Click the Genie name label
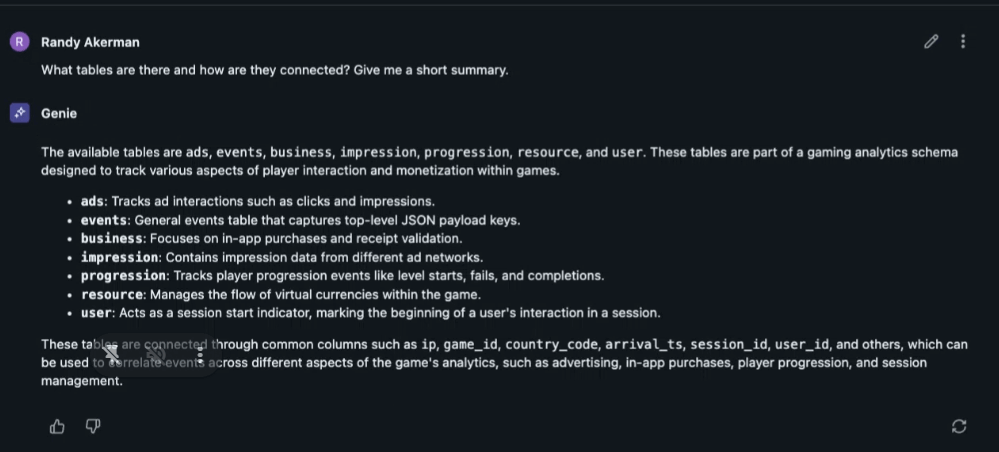The image size is (999, 452). click(59, 114)
